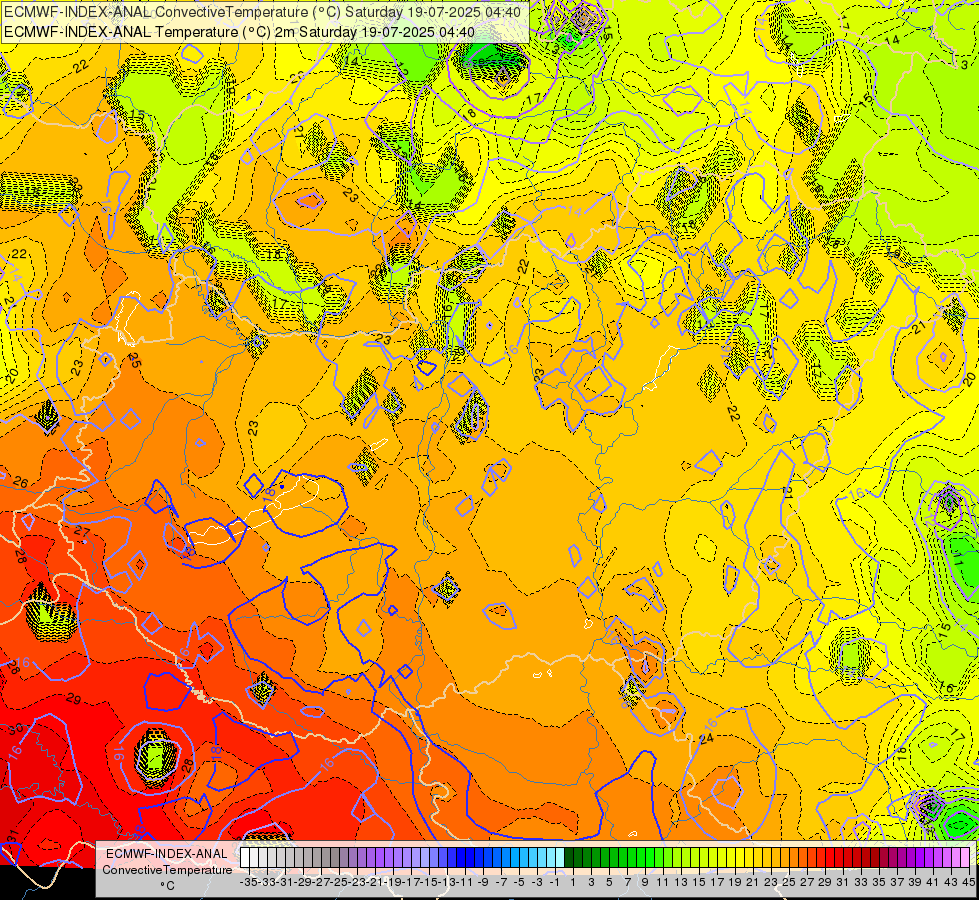Viewport: 979px width, 900px height.
Task: Click the 24 isotherm label on map
Action: 706,738
